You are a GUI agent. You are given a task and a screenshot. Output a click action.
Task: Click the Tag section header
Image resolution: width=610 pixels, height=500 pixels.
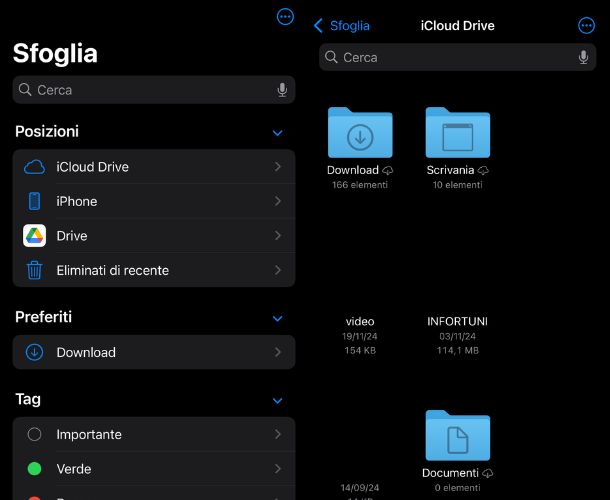(x=28, y=399)
